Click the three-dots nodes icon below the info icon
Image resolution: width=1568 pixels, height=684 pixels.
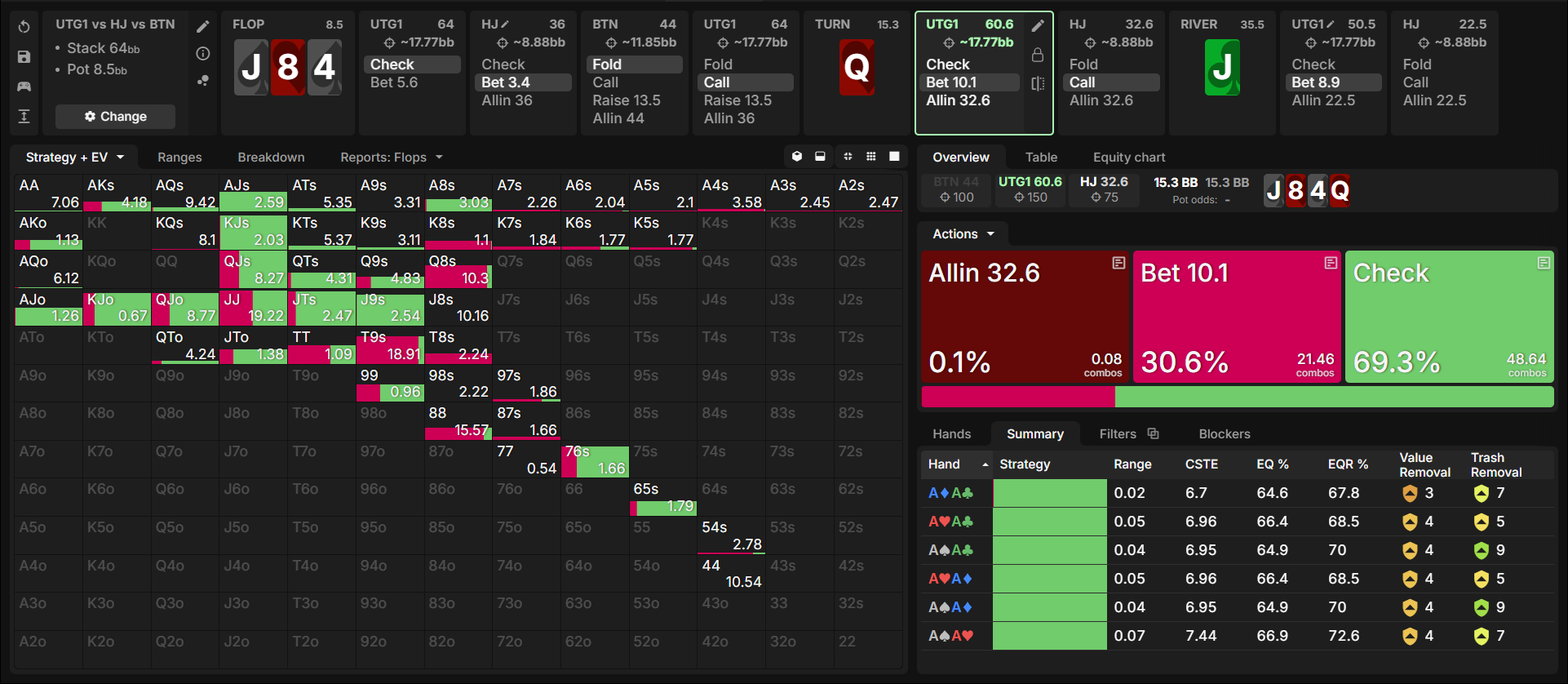203,80
